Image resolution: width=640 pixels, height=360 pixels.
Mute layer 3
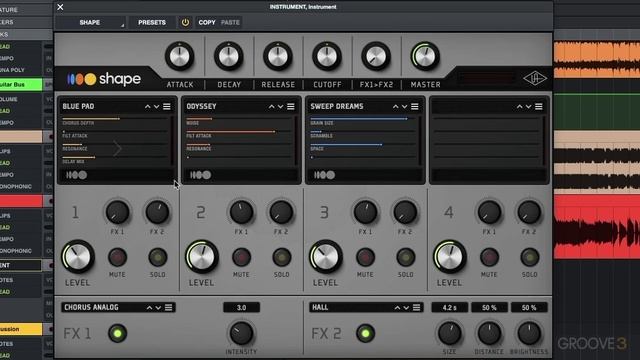coord(365,257)
